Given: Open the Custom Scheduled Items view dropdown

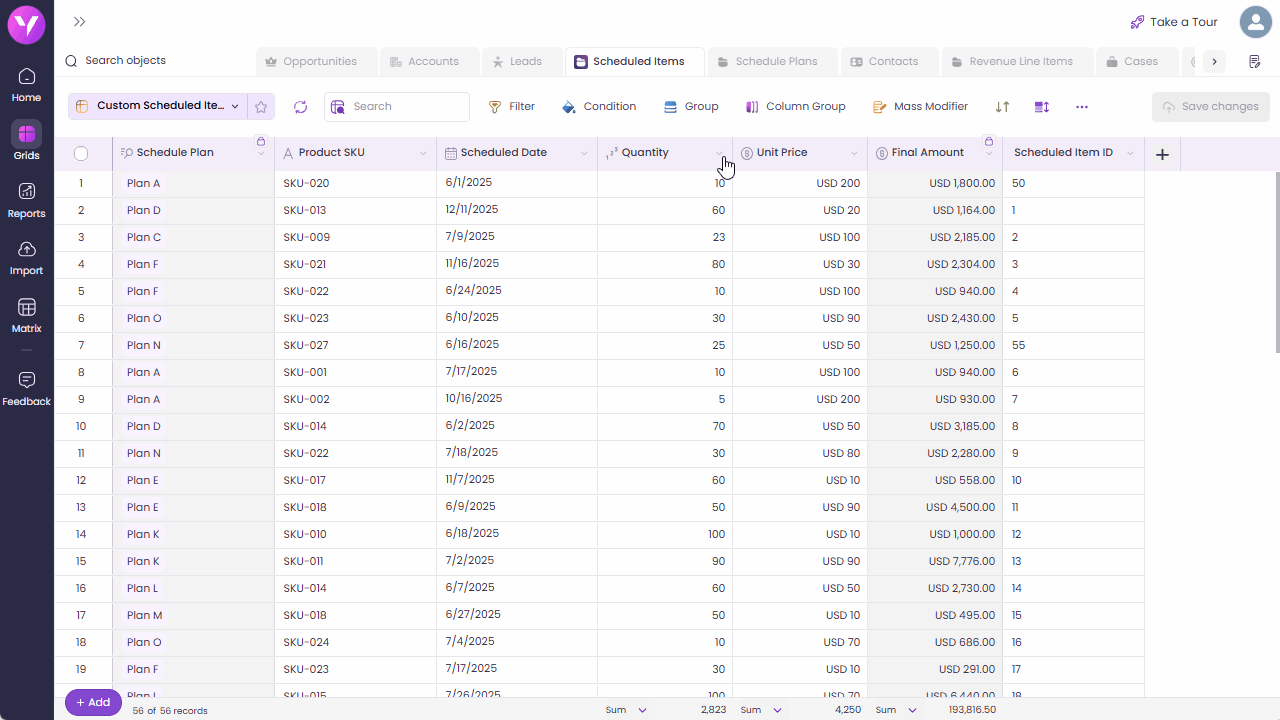Looking at the screenshot, I should click(x=158, y=106).
